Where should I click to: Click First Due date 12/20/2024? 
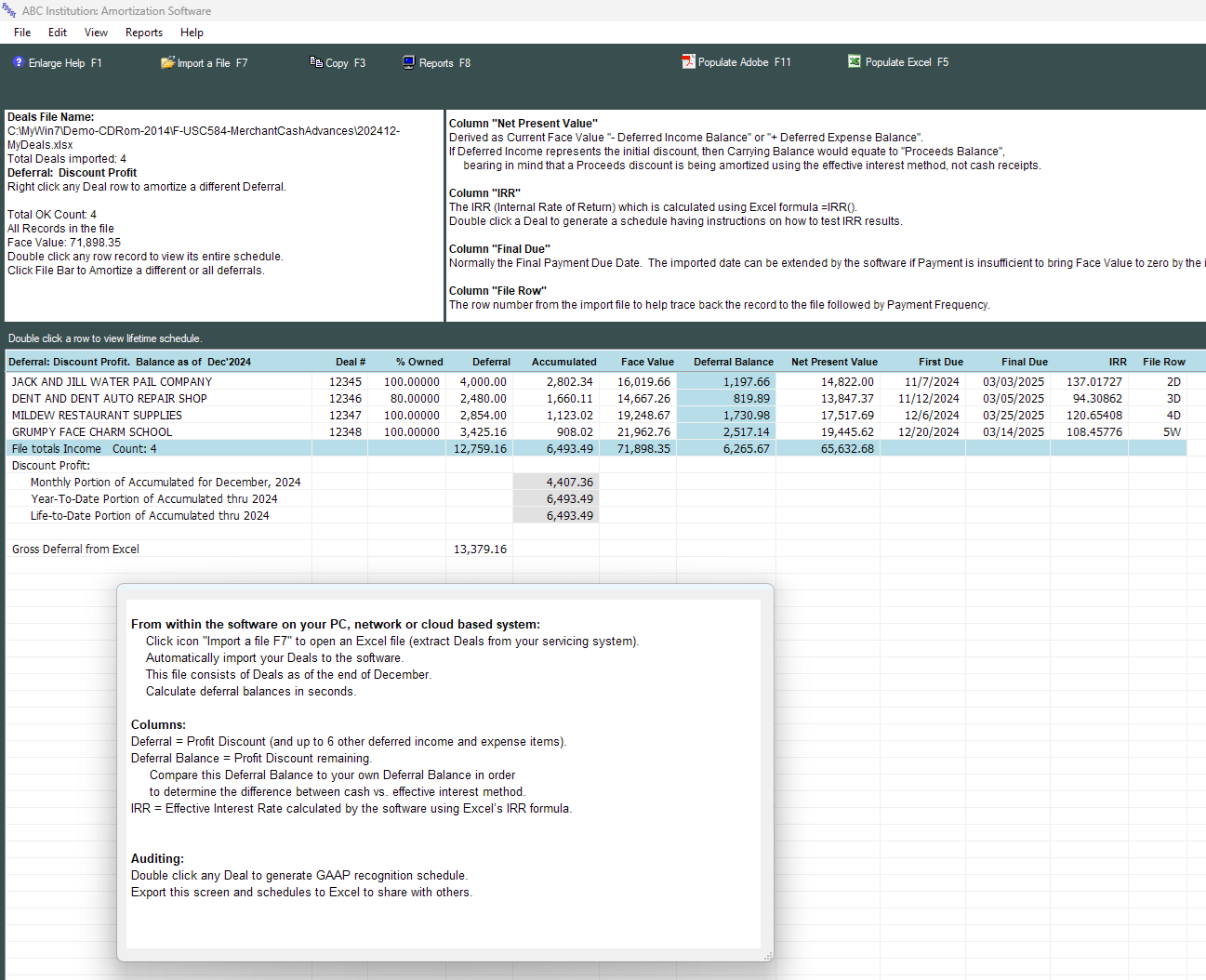click(923, 431)
